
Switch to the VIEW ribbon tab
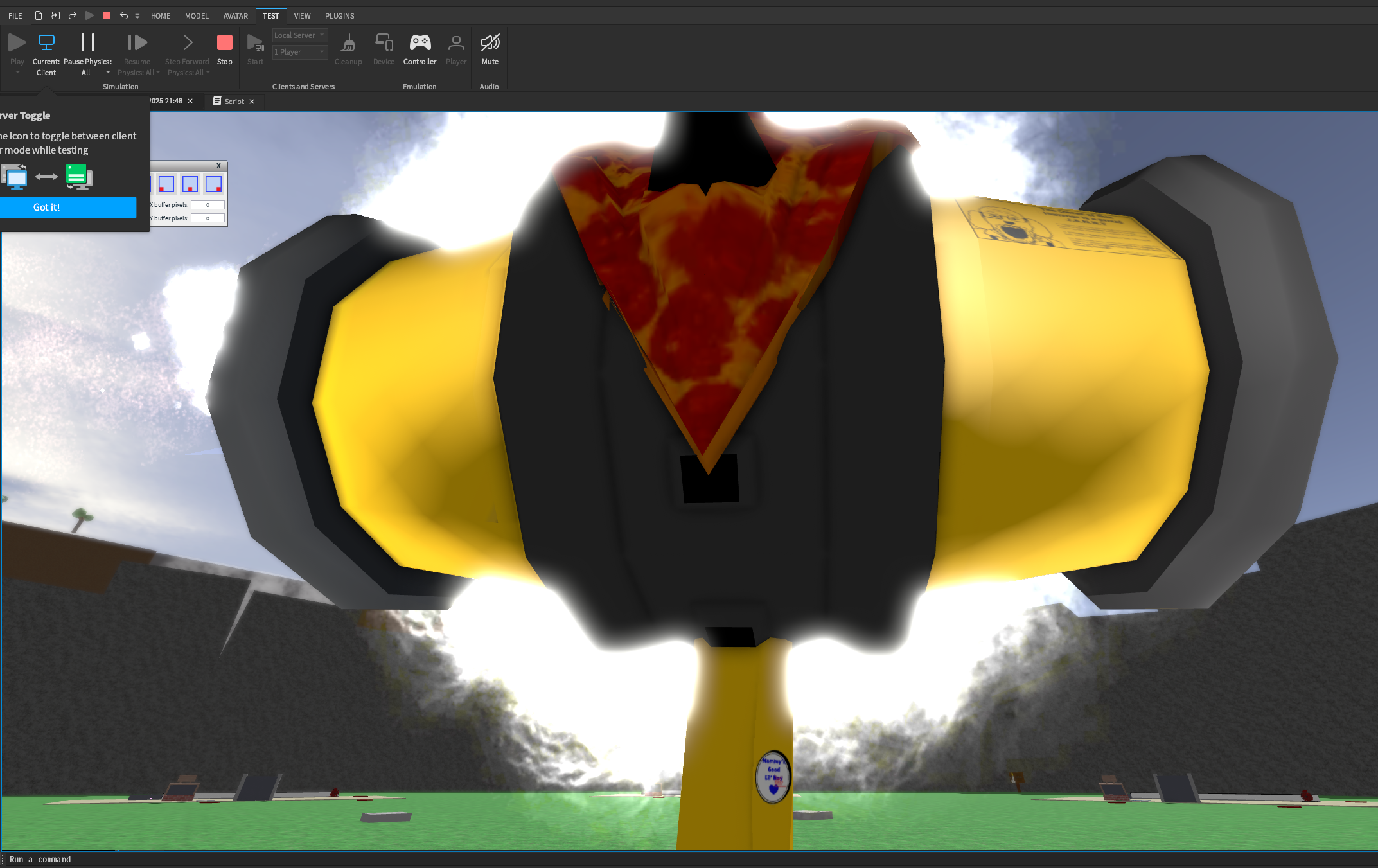pos(302,16)
